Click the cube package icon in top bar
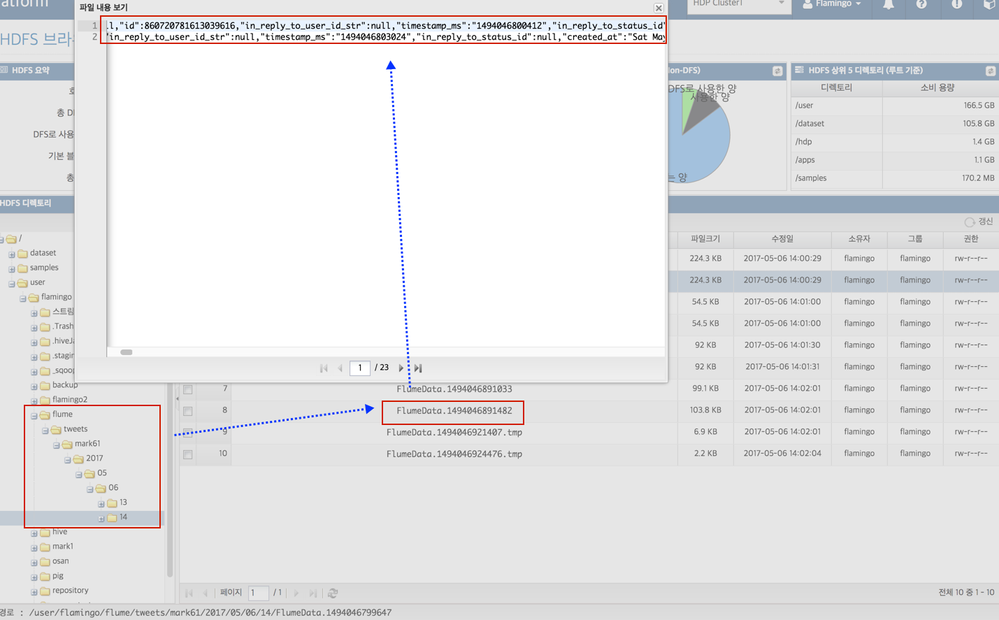The image size is (999, 620). (x=990, y=4)
